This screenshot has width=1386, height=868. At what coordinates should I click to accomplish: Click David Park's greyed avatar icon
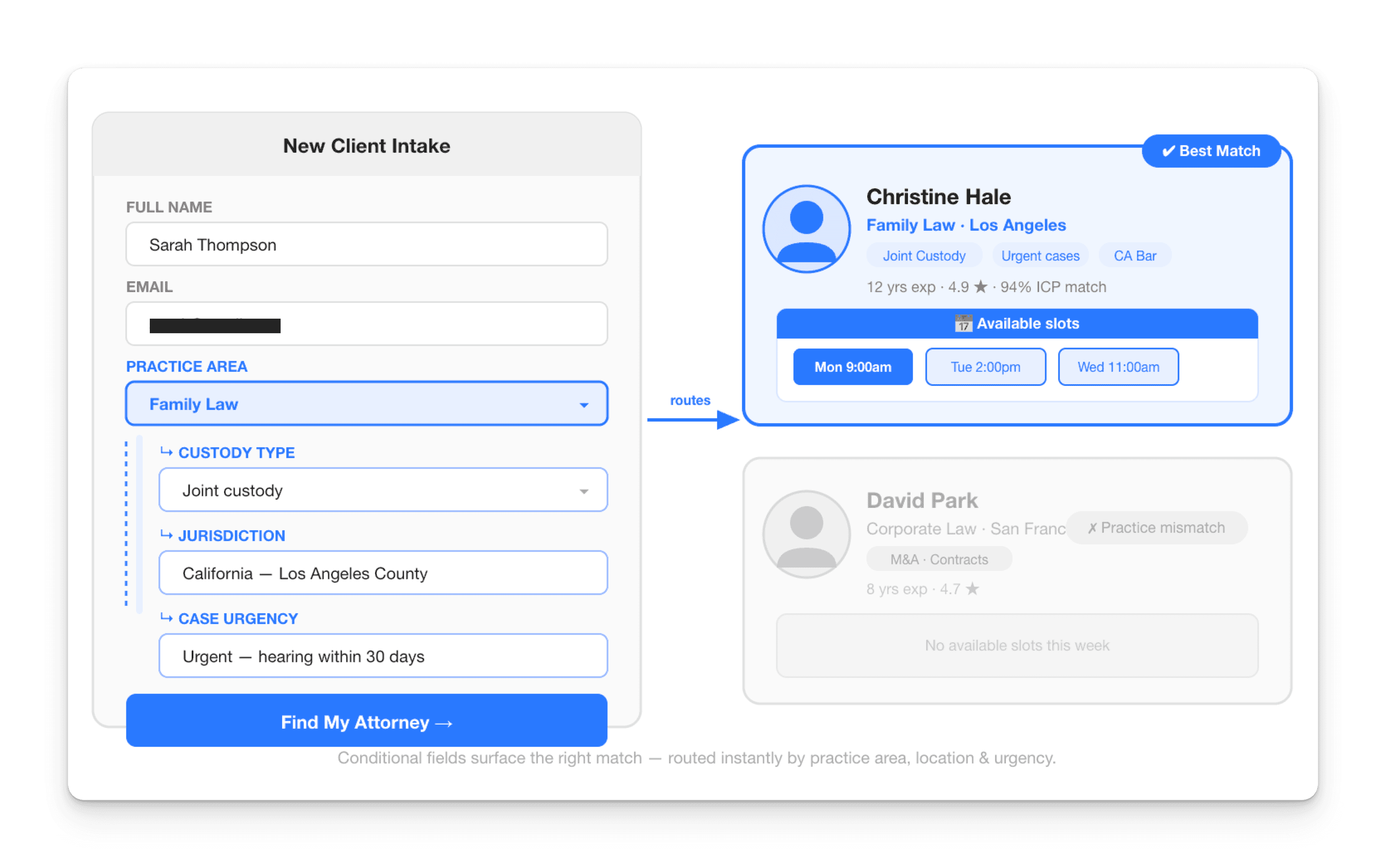pos(806,534)
